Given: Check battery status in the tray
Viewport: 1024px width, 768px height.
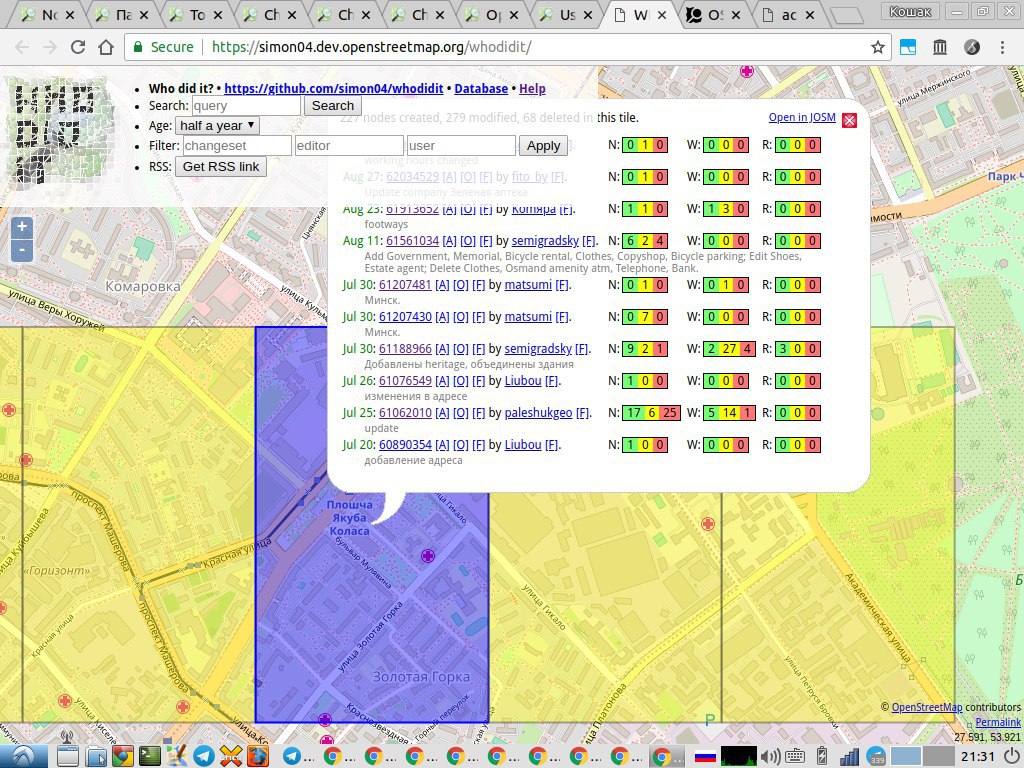Looking at the screenshot, I should pos(822,756).
